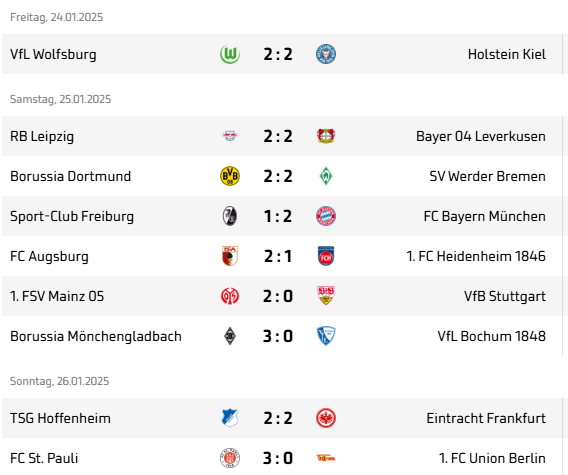Select the Bayer 04 Leverkusen crest
The width and height of the screenshot is (568, 475).
pos(326,136)
